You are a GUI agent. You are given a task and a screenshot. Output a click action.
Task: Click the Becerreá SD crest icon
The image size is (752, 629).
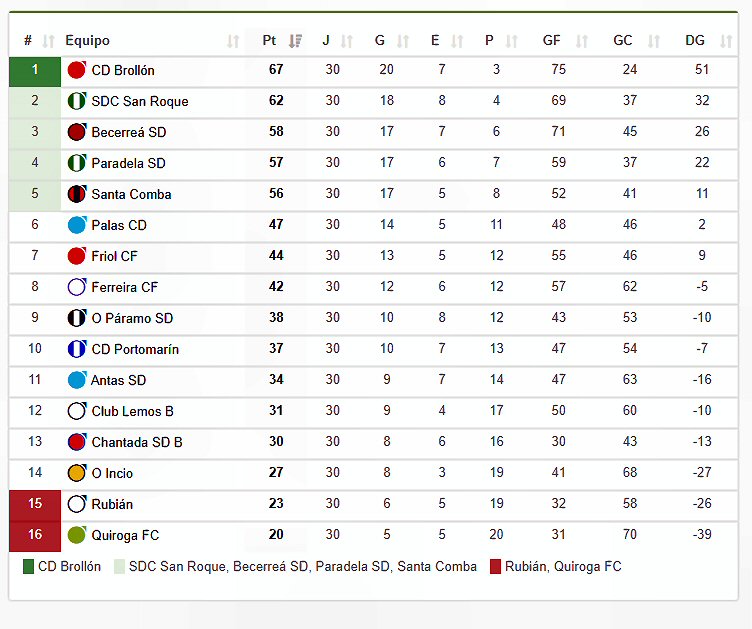pos(76,132)
